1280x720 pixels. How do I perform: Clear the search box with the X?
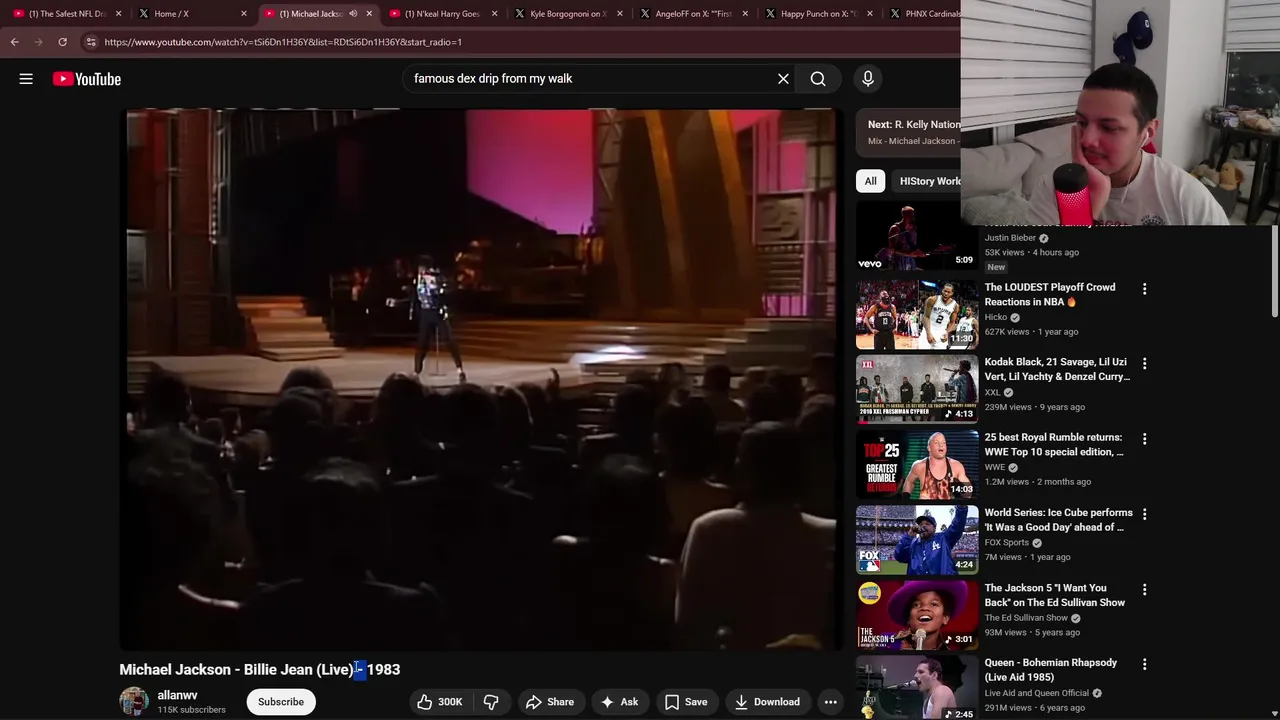(783, 79)
